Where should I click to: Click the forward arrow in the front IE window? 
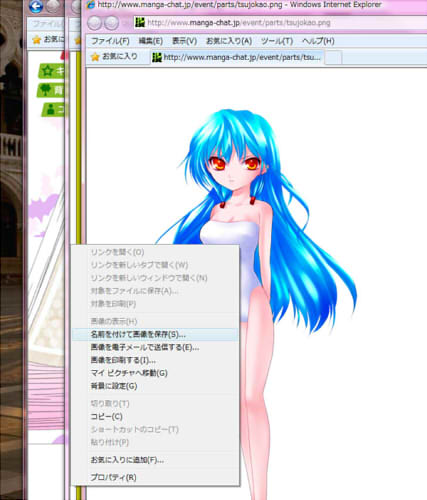112,23
